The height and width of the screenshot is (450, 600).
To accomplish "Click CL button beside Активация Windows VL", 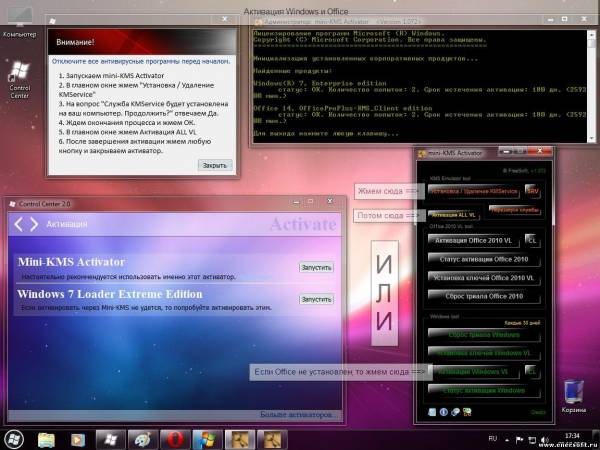I will pyautogui.click(x=532, y=372).
